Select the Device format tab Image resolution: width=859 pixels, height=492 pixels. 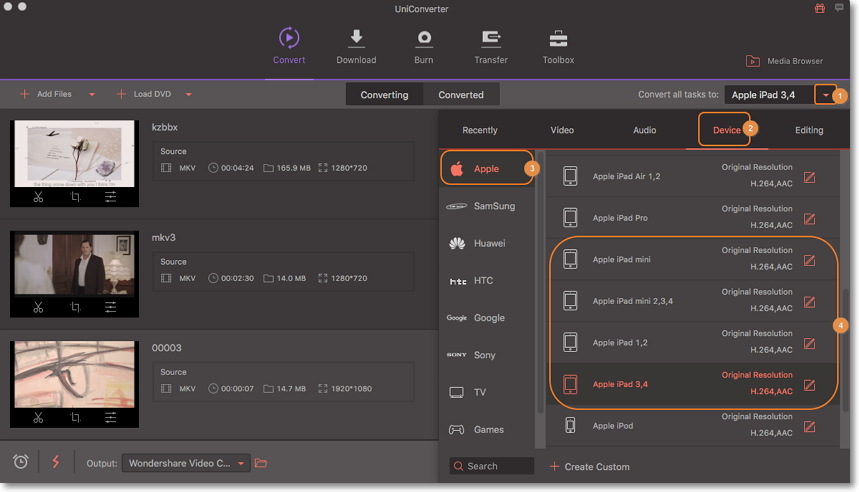[x=726, y=130]
